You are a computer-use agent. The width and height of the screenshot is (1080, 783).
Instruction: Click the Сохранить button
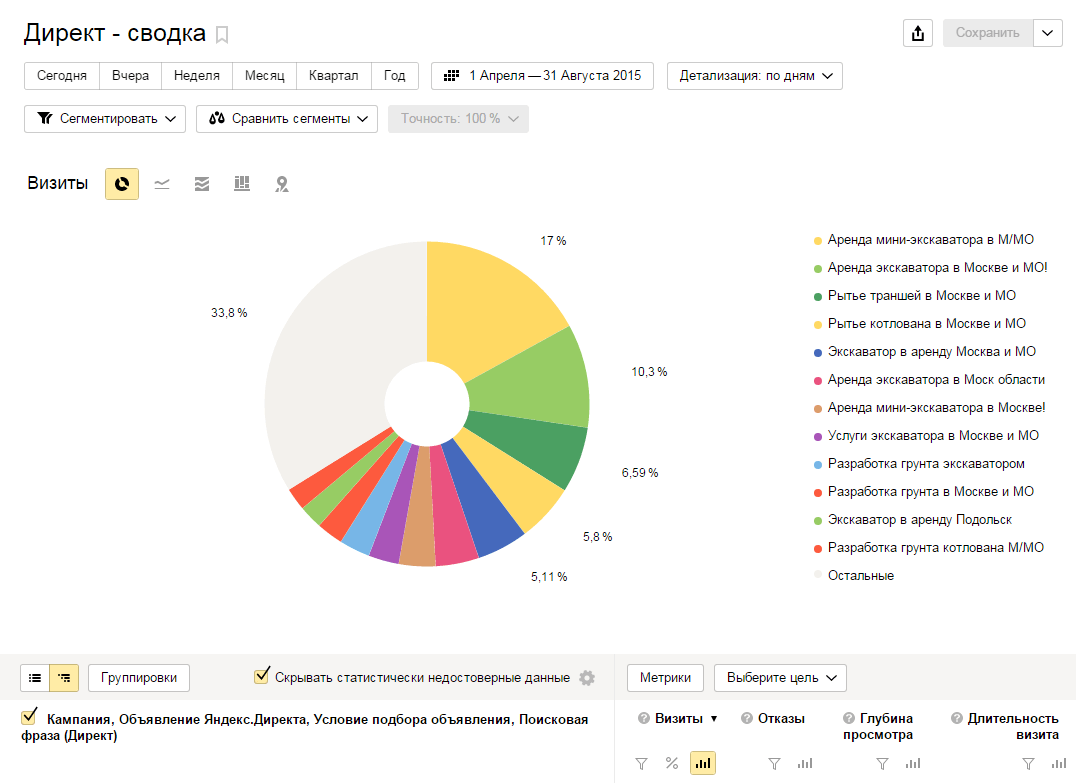tap(988, 33)
